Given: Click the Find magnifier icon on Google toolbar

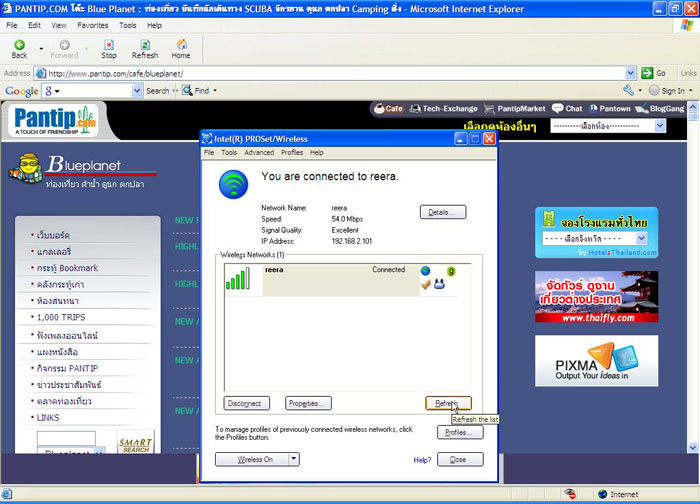Looking at the screenshot, I should (x=187, y=90).
